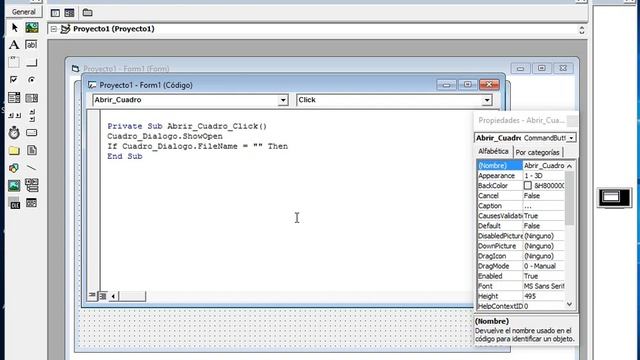The height and width of the screenshot is (360, 640).
Task: Select the FileListBox control tool
Action: pos(32,150)
